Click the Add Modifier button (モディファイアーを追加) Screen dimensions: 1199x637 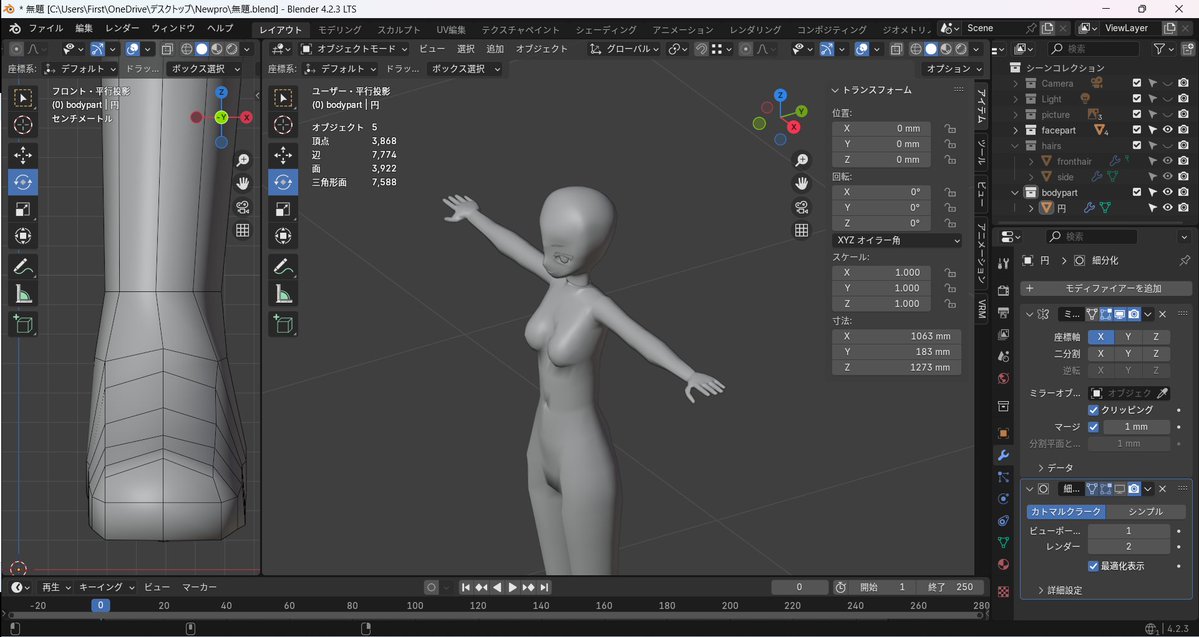tap(1106, 288)
